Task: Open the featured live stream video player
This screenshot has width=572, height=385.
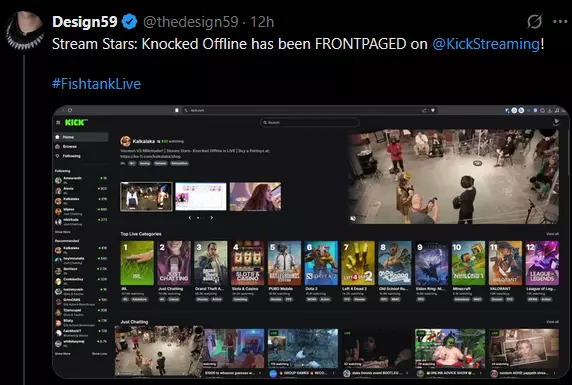Action: point(453,176)
